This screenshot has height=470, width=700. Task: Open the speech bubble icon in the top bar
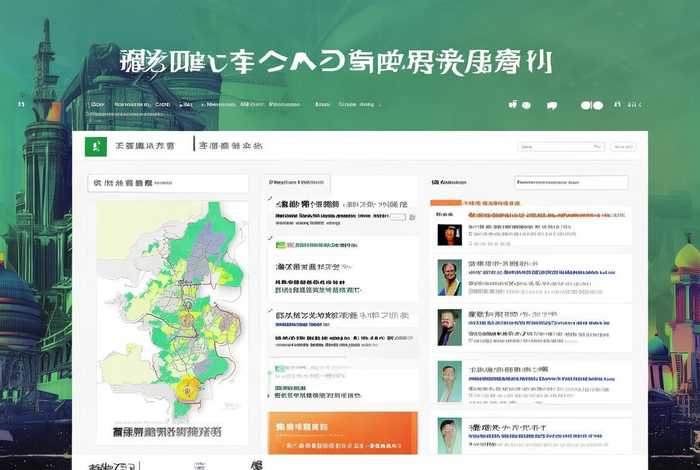point(552,105)
